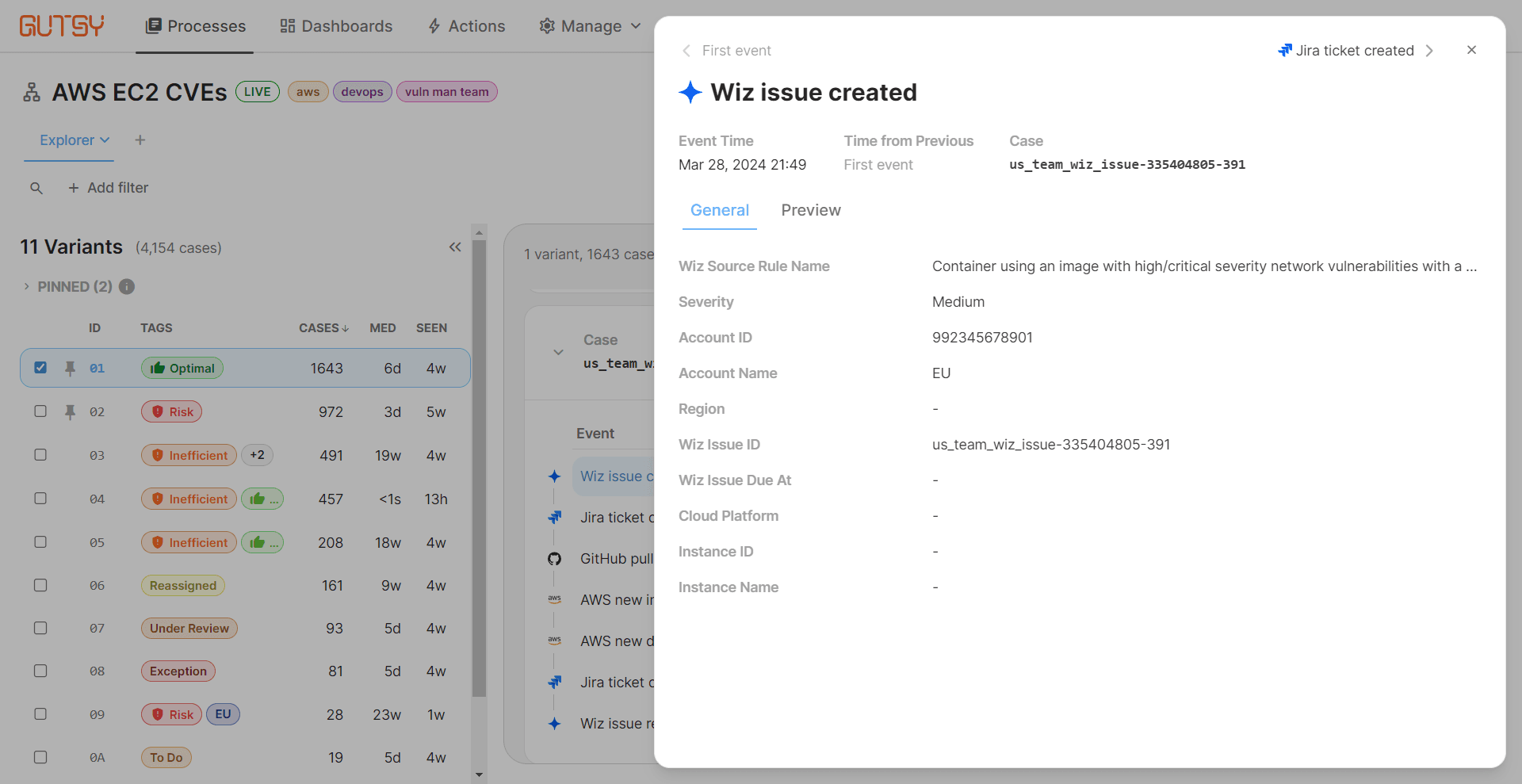Switch to the General tab
This screenshot has width=1522, height=784.
720,210
